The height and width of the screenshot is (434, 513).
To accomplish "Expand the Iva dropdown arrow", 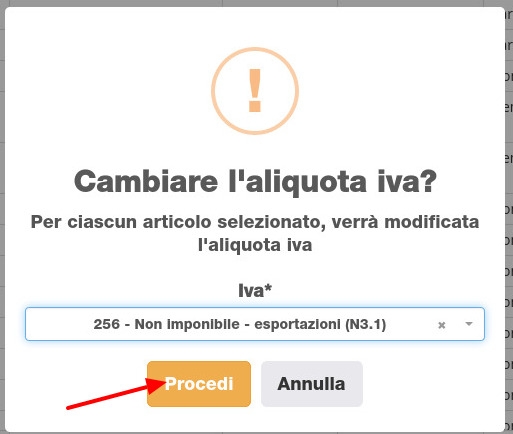I will tap(469, 324).
